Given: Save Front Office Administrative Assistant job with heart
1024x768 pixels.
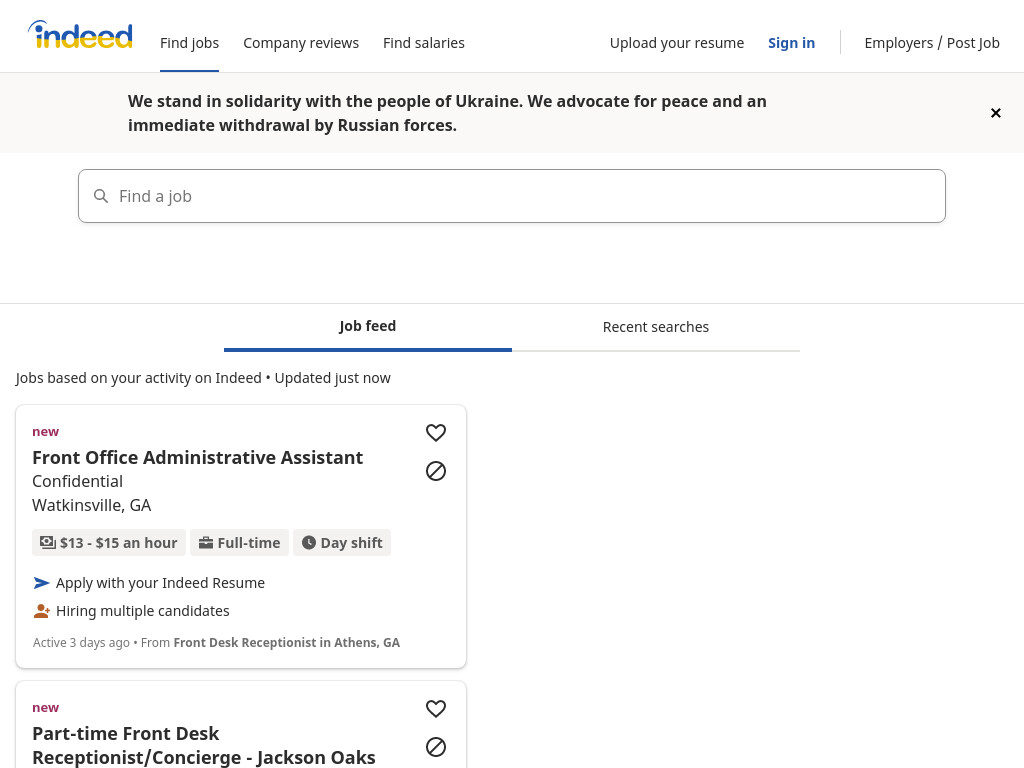Looking at the screenshot, I should 436,432.
